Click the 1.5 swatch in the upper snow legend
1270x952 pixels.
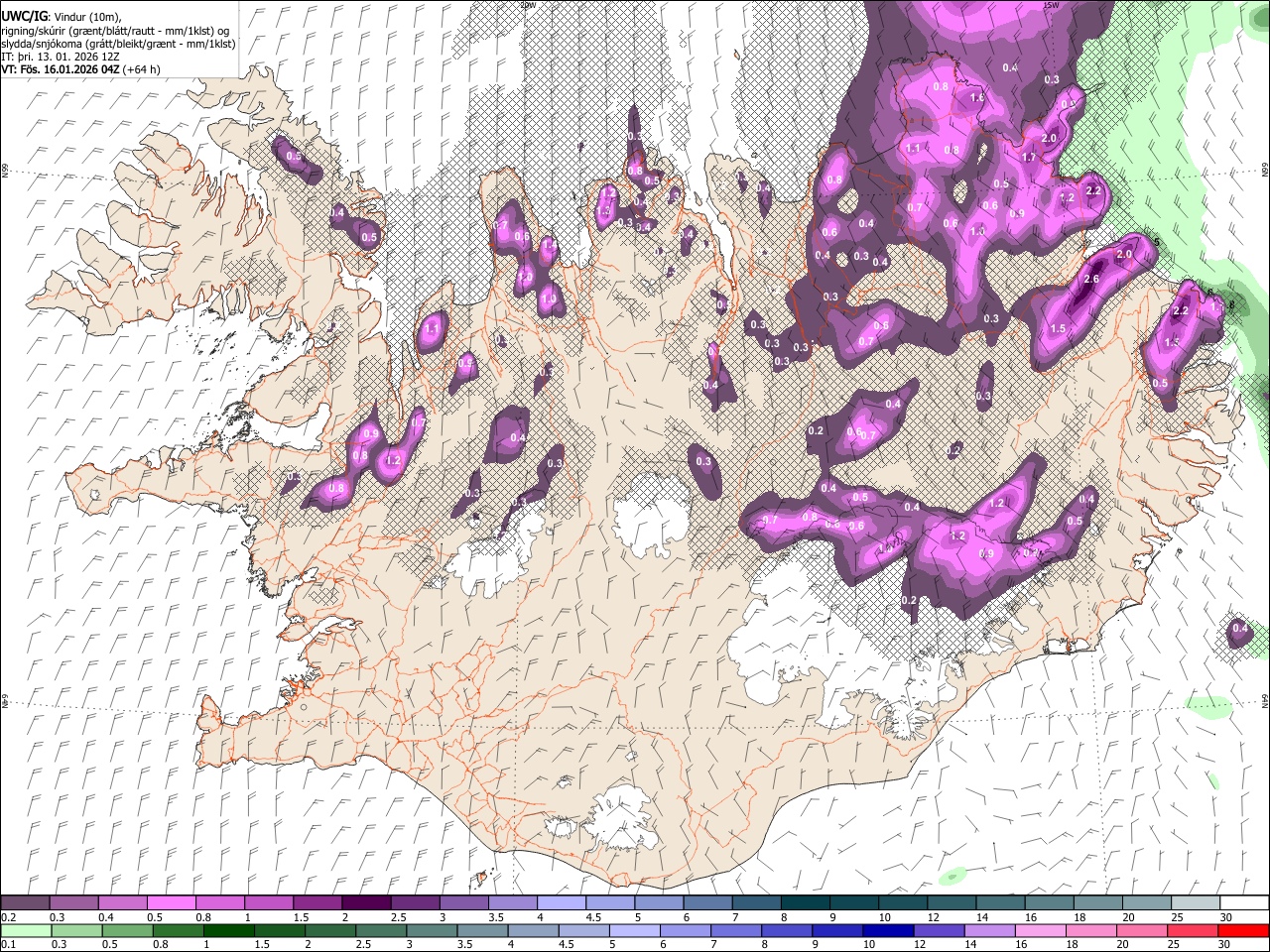(x=317, y=903)
